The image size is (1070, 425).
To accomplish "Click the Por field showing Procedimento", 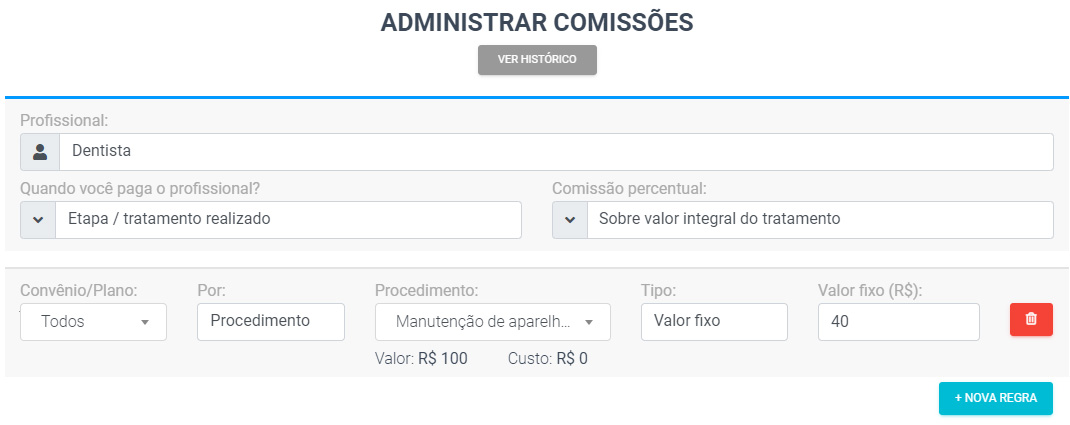I will (x=271, y=321).
